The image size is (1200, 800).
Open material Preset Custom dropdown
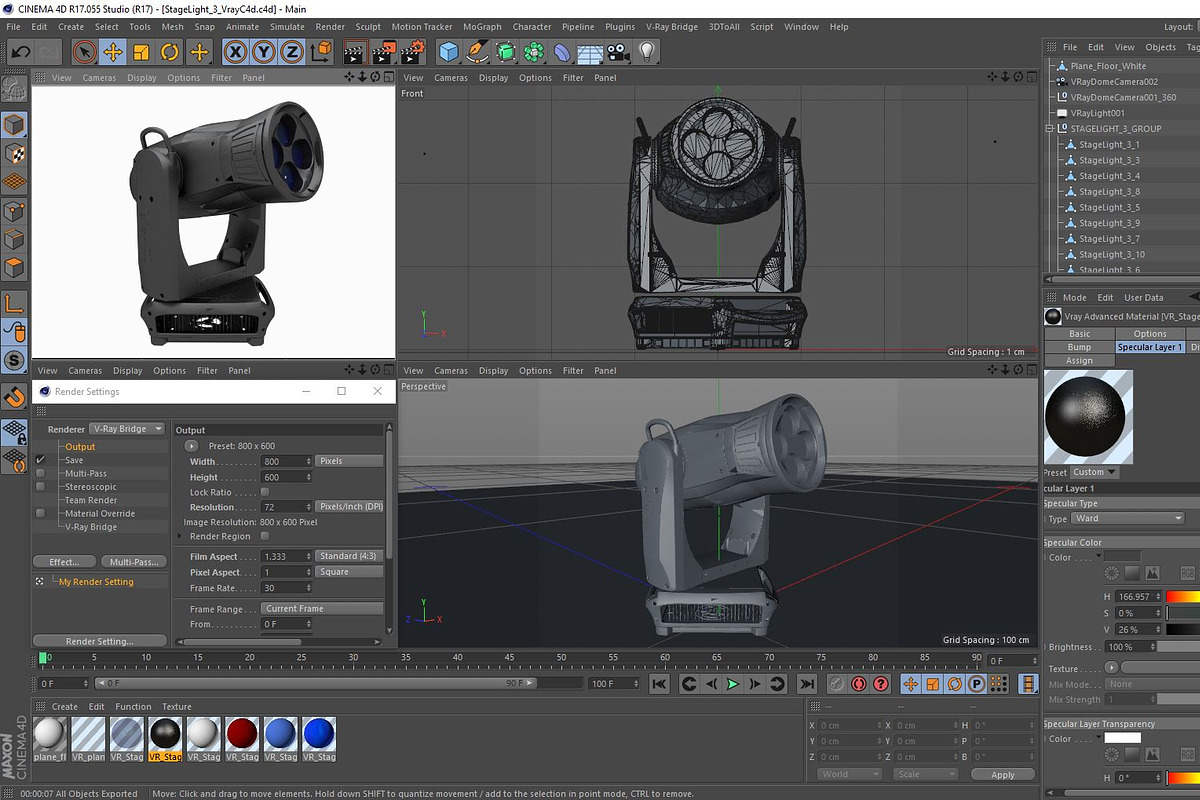[x=1095, y=472]
